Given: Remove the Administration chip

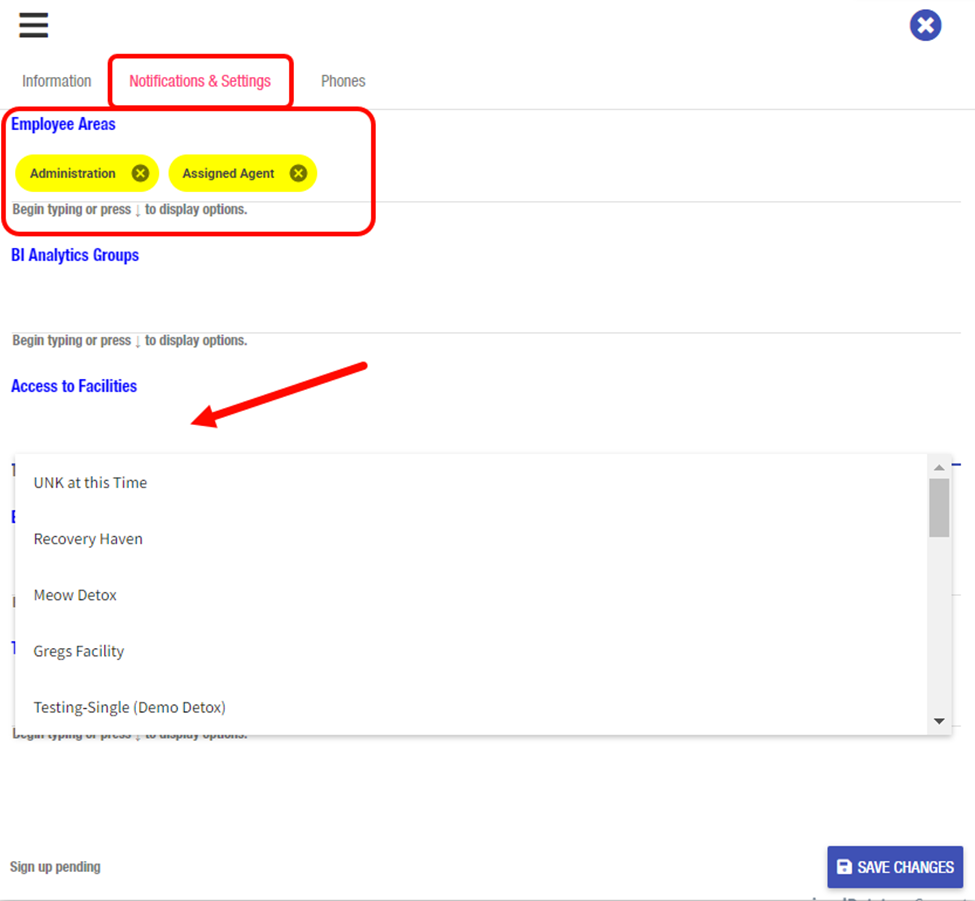Looking at the screenshot, I should click(140, 173).
